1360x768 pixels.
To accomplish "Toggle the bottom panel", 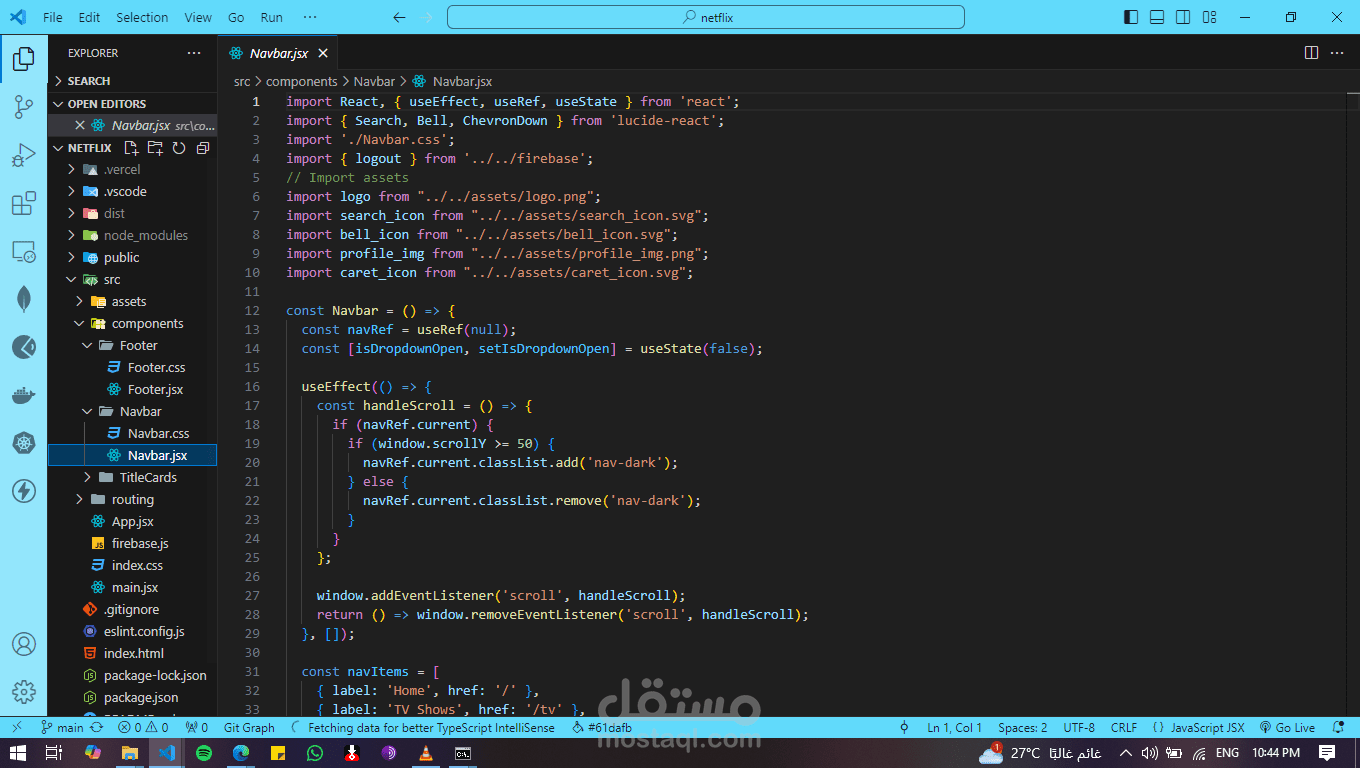I will pyautogui.click(x=1157, y=17).
